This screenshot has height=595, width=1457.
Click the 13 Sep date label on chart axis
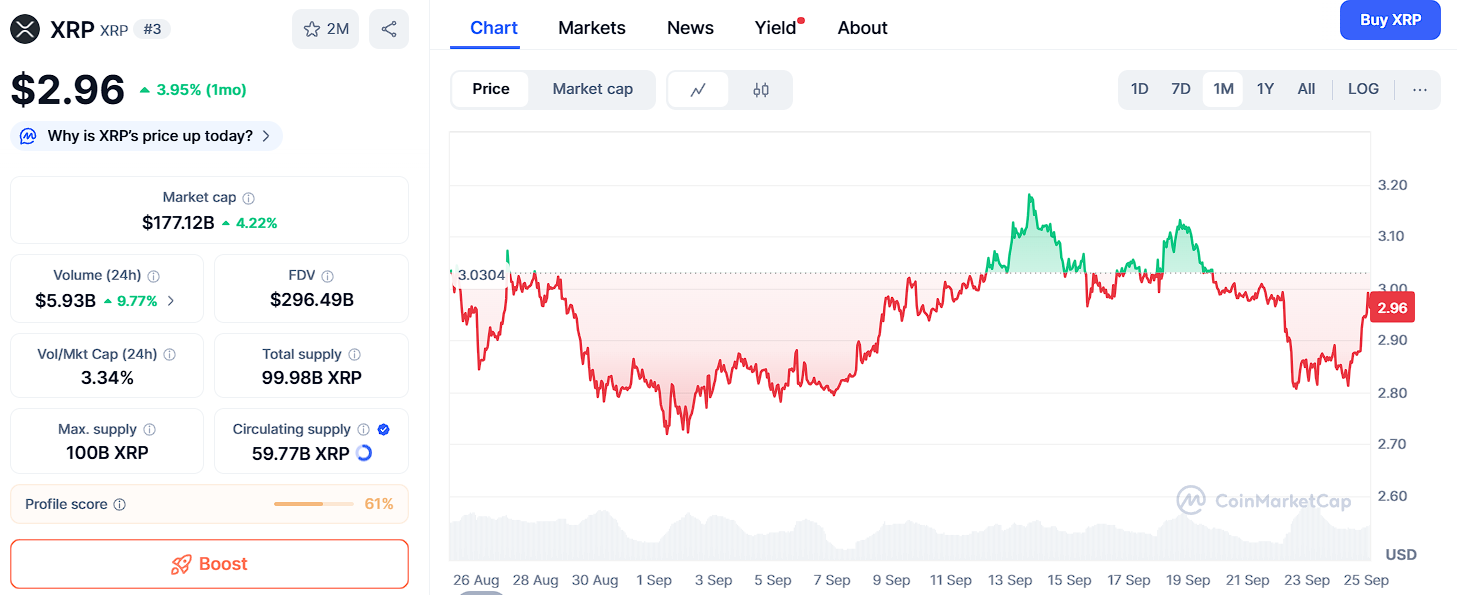pos(1010,580)
